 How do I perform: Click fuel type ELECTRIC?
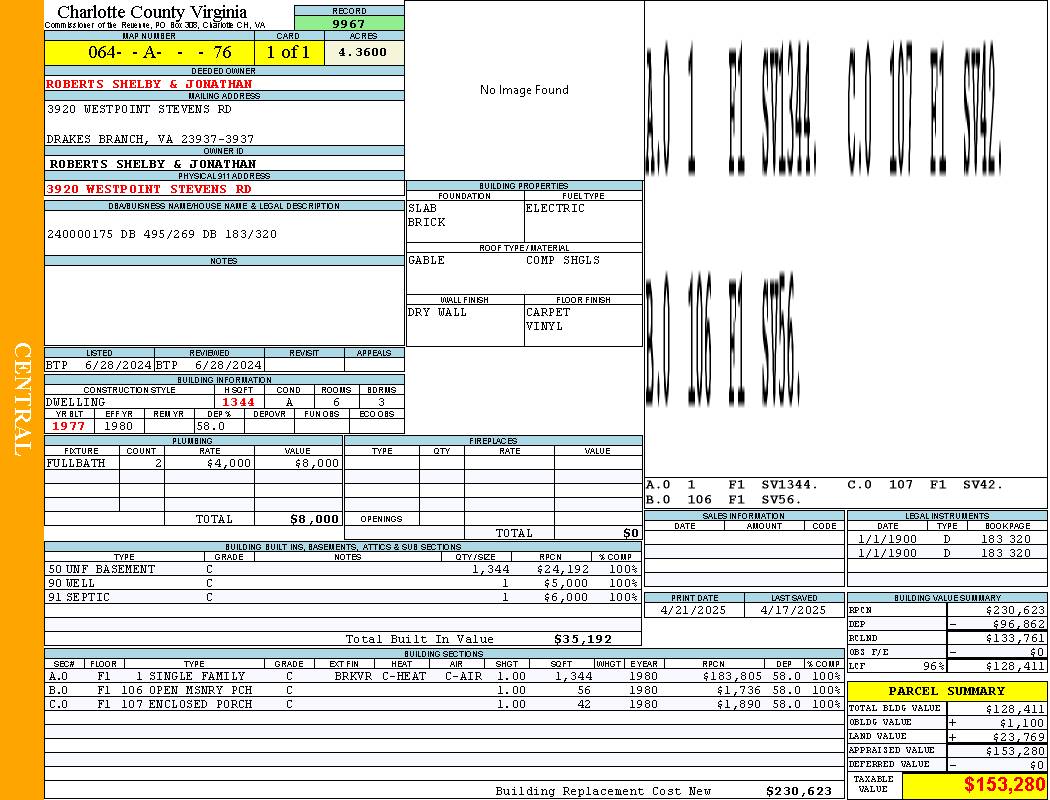click(x=555, y=208)
